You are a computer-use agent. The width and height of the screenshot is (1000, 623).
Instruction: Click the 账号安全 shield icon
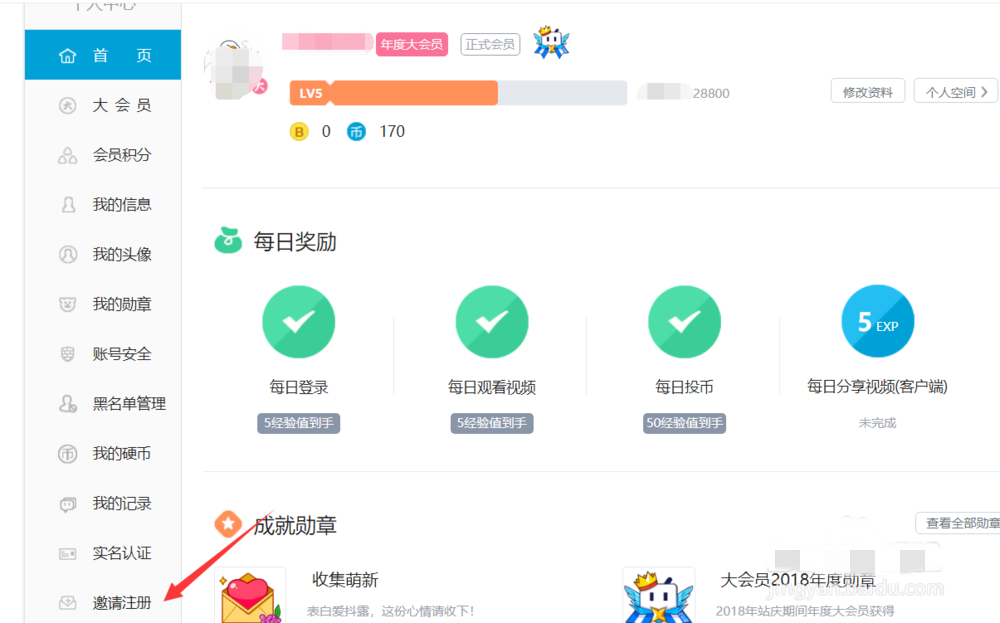tap(68, 354)
